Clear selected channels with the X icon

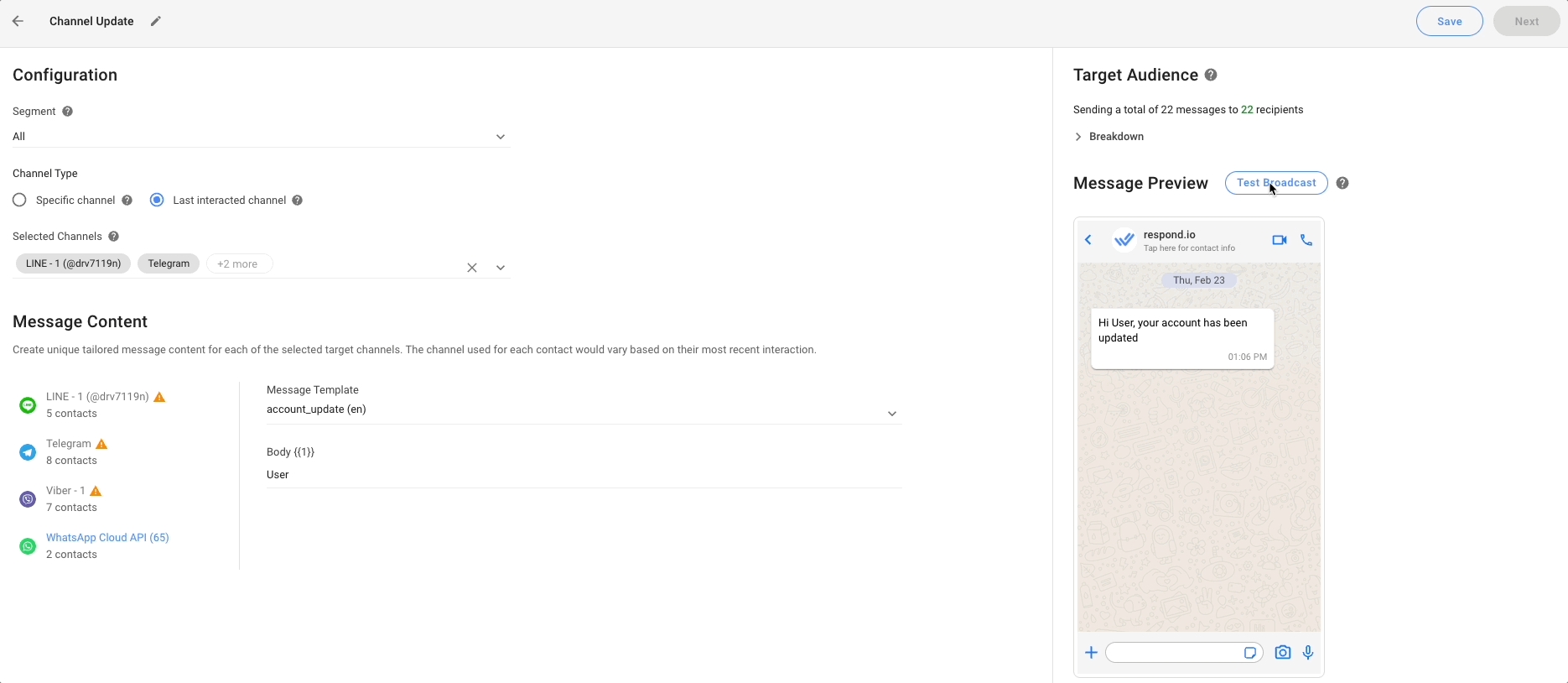[x=472, y=268]
